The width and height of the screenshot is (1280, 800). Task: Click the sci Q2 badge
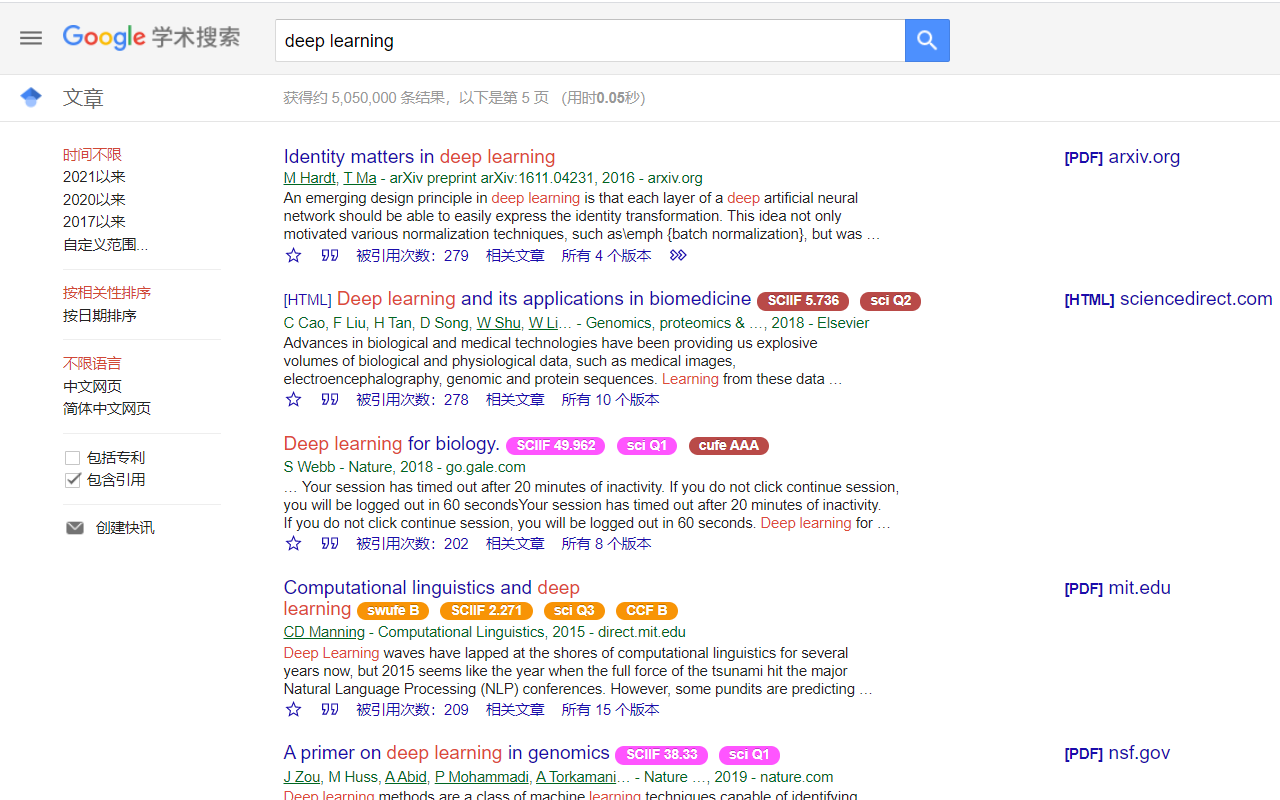point(890,301)
